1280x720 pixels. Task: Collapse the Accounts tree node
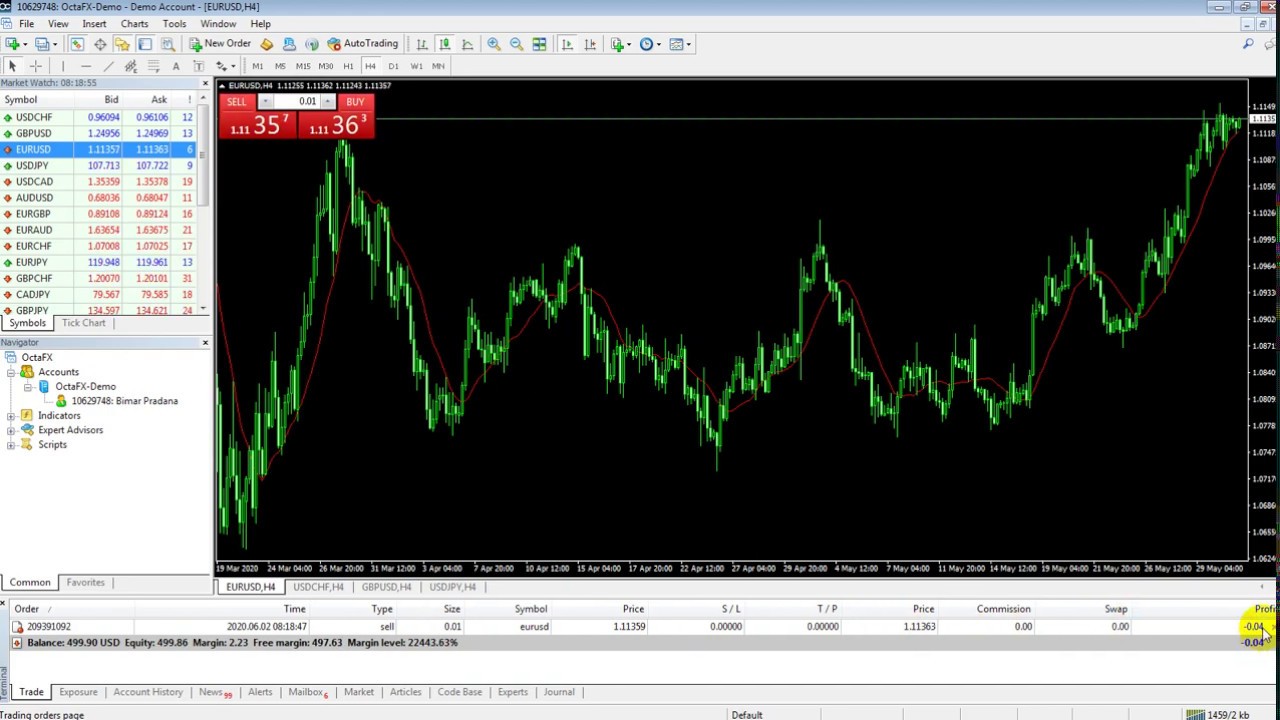pyautogui.click(x=11, y=372)
